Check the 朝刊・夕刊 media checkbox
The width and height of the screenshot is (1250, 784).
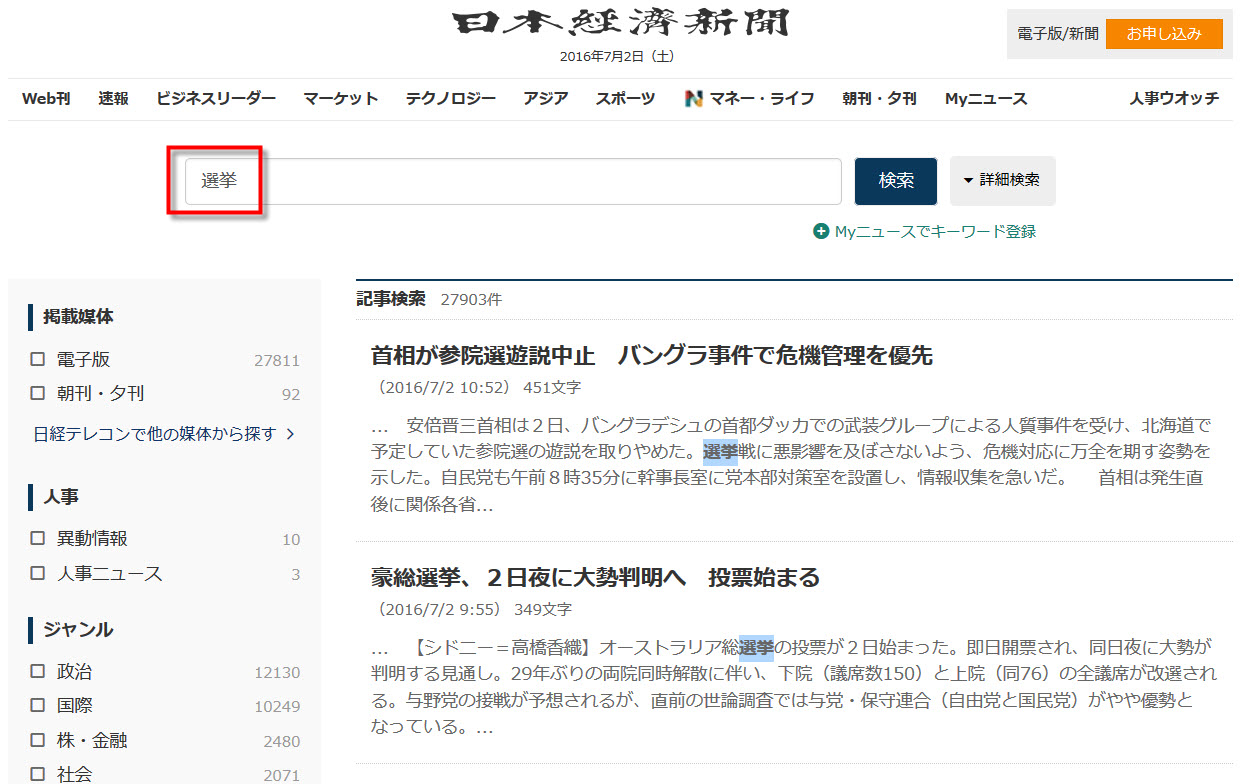coord(38,394)
